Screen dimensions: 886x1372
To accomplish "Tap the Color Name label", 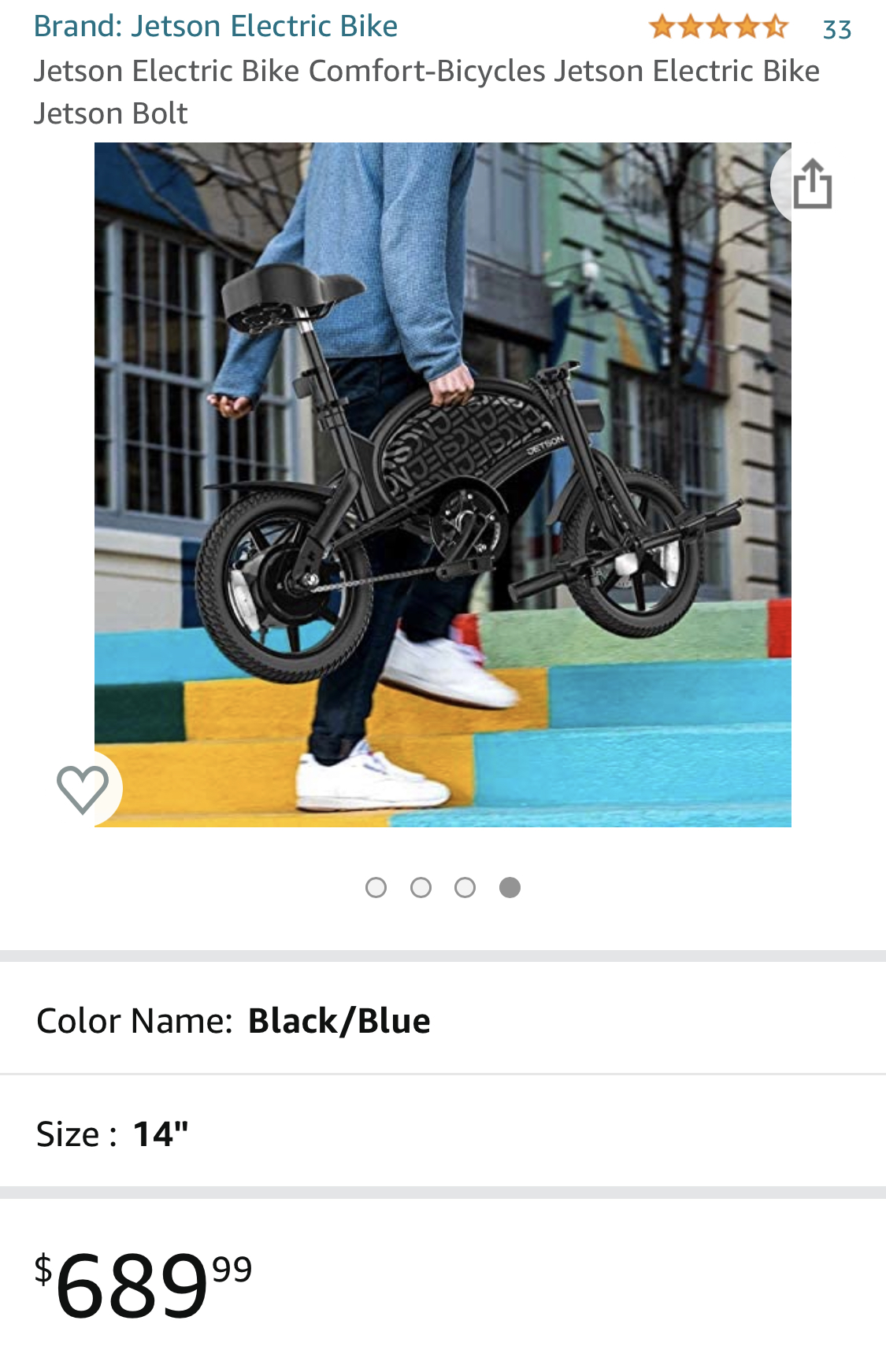I will click(135, 1021).
